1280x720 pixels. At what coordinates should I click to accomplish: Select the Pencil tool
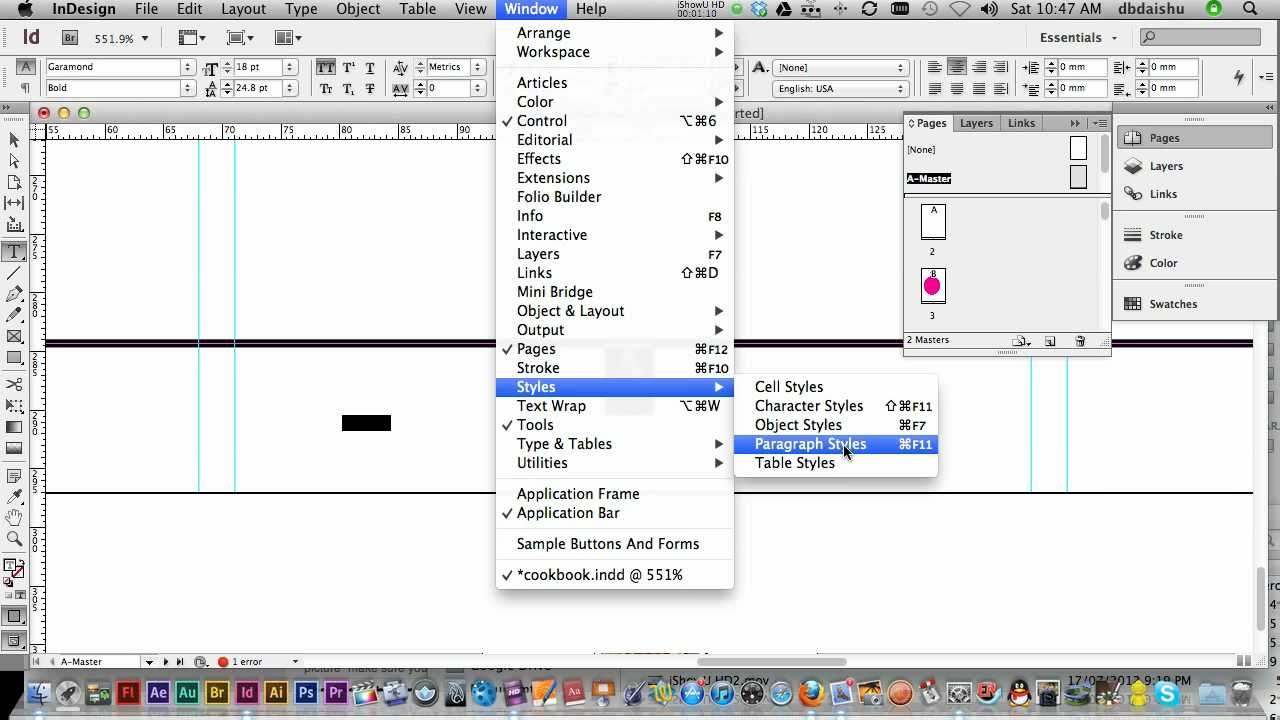[14, 315]
